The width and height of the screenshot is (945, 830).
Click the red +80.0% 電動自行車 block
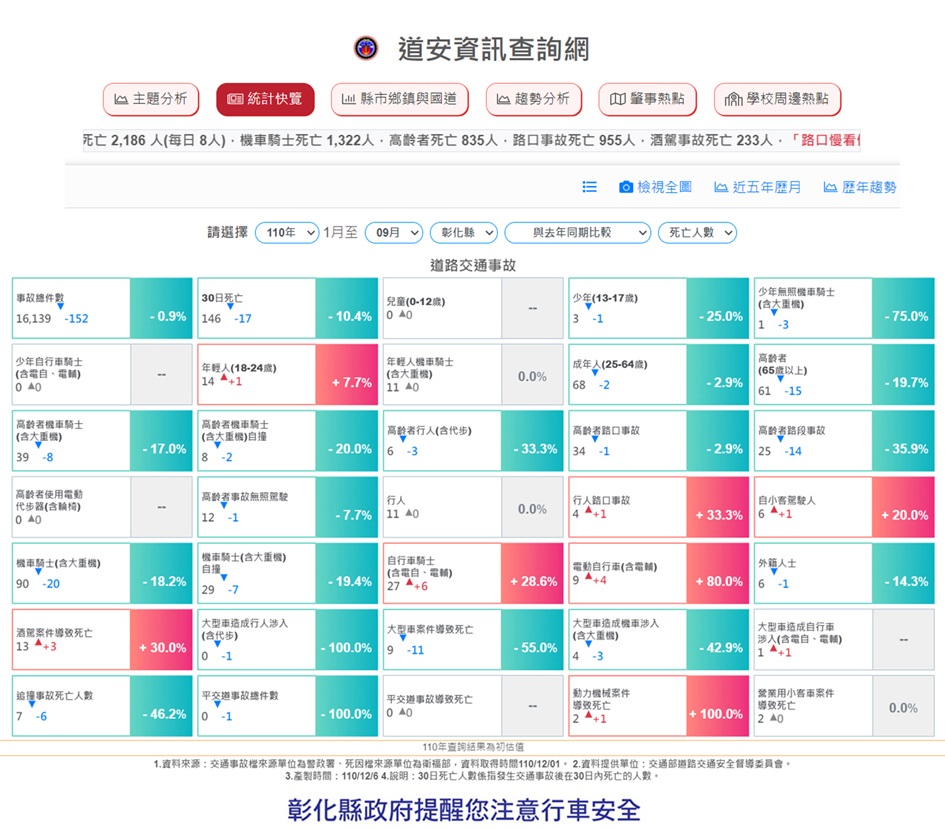717,573
